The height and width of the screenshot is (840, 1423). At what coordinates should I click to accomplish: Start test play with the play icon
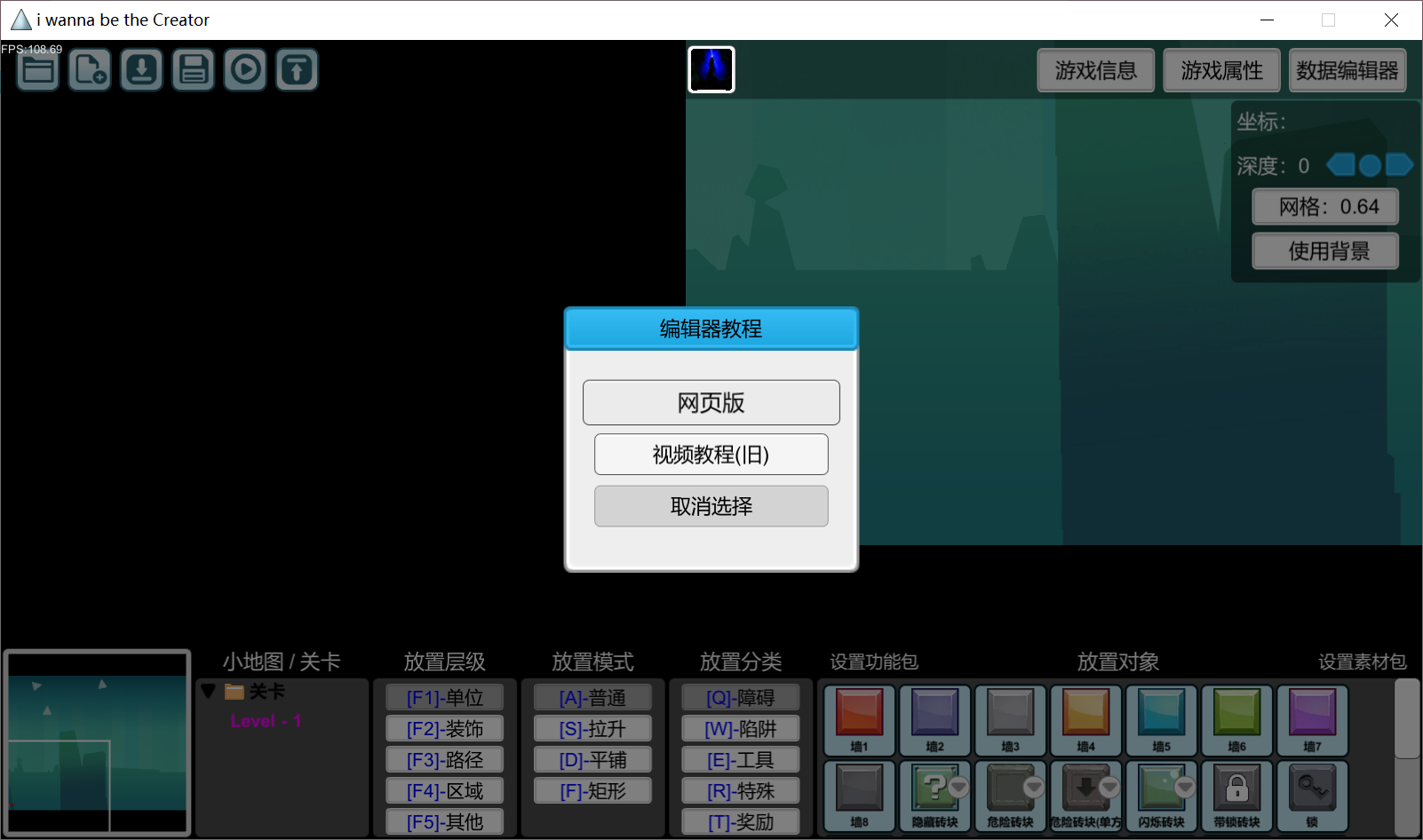[x=245, y=69]
